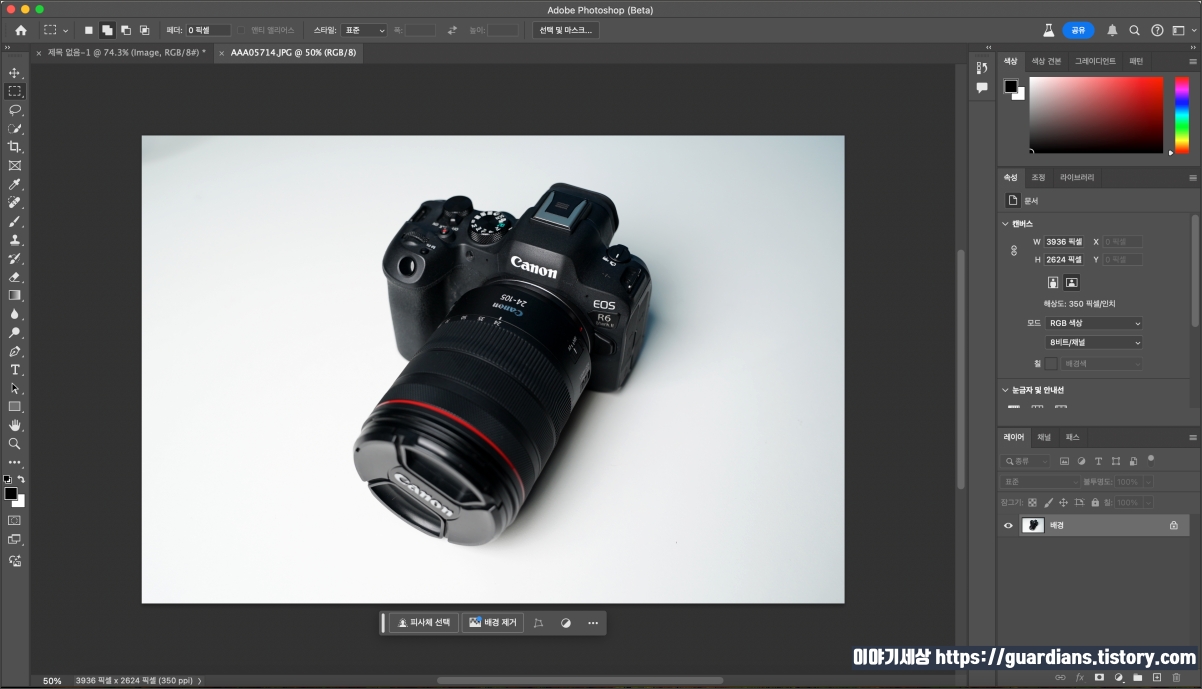Choose Intersect with Selection mode
This screenshot has height=689, width=1202.
[144, 30]
